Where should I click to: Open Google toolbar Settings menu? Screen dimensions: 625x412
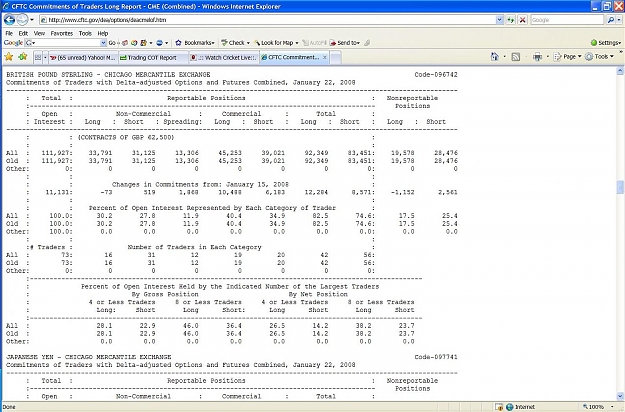[605, 43]
